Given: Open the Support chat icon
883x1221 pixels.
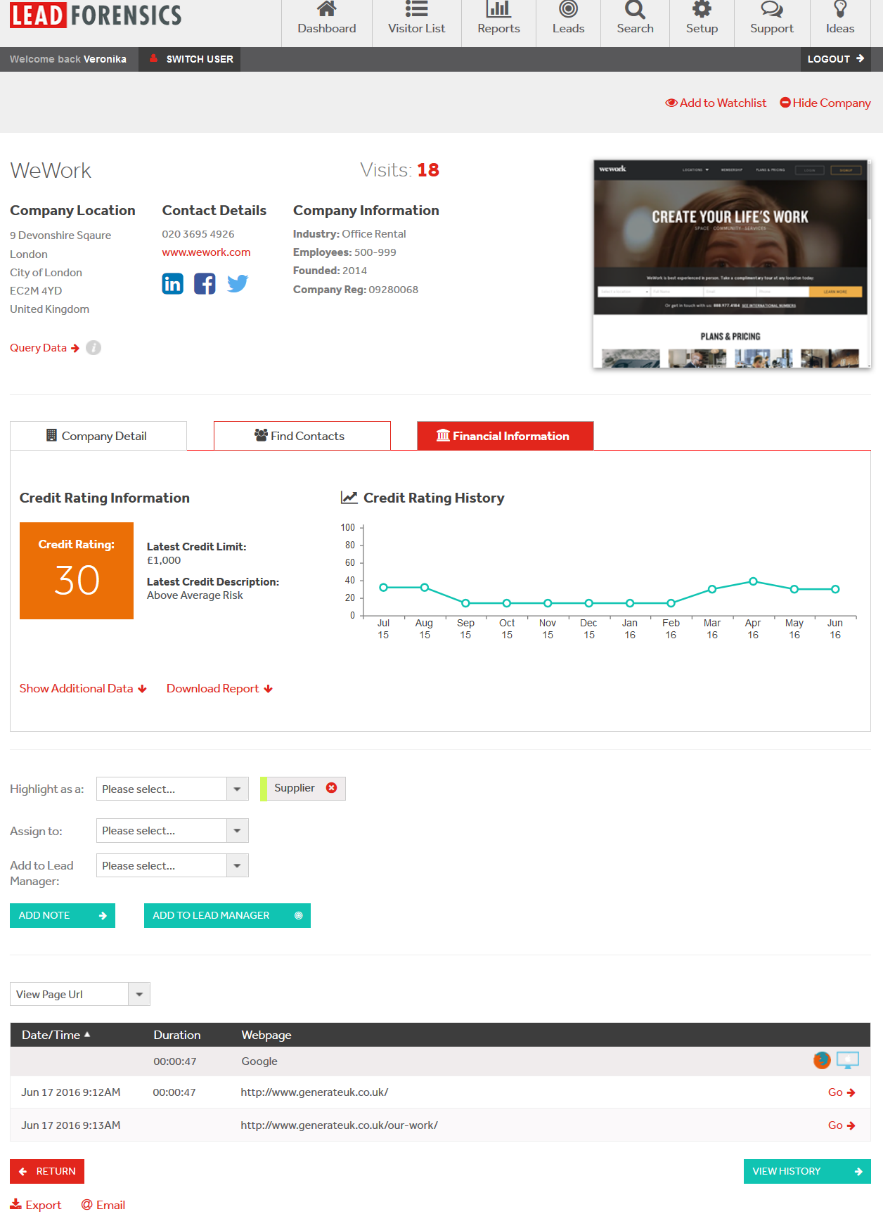Looking at the screenshot, I should [771, 10].
